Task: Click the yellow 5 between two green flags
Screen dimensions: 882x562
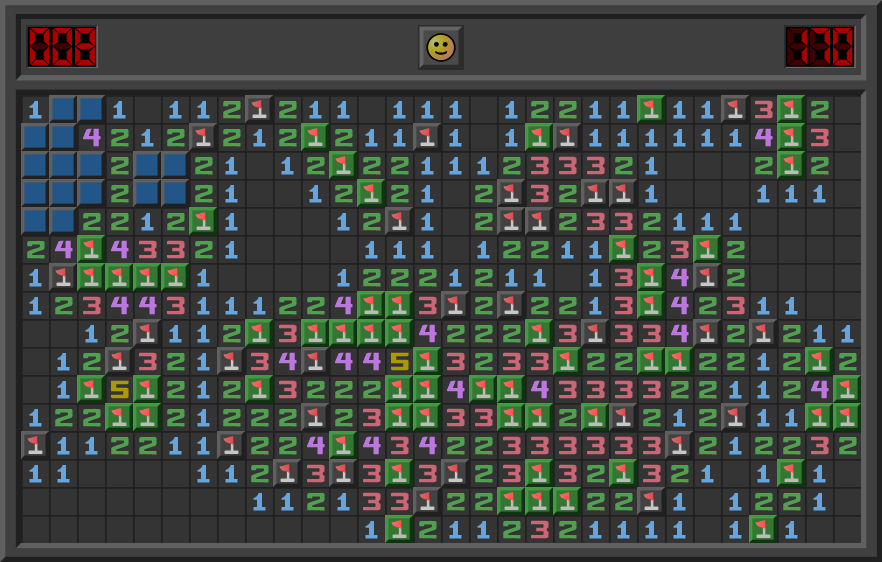Action: 119,389
